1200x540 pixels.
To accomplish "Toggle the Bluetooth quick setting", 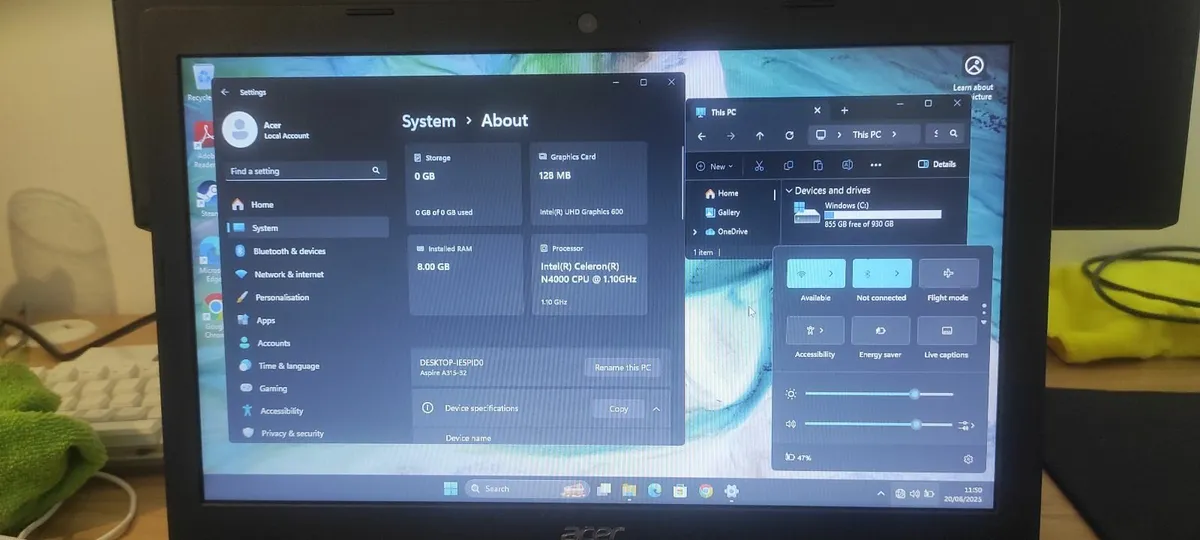I will (x=867, y=273).
